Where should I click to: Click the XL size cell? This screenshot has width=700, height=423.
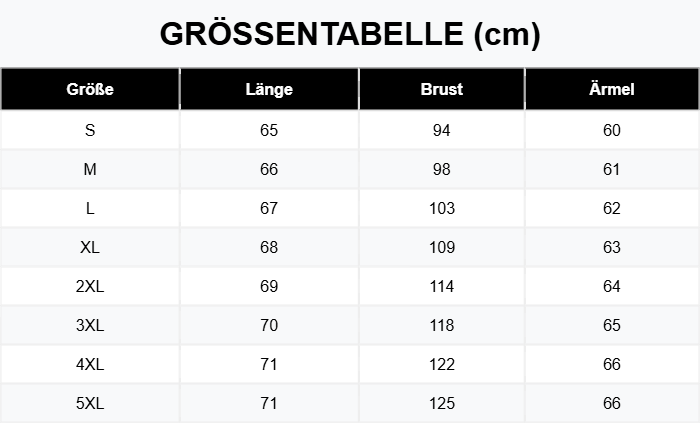pos(90,248)
